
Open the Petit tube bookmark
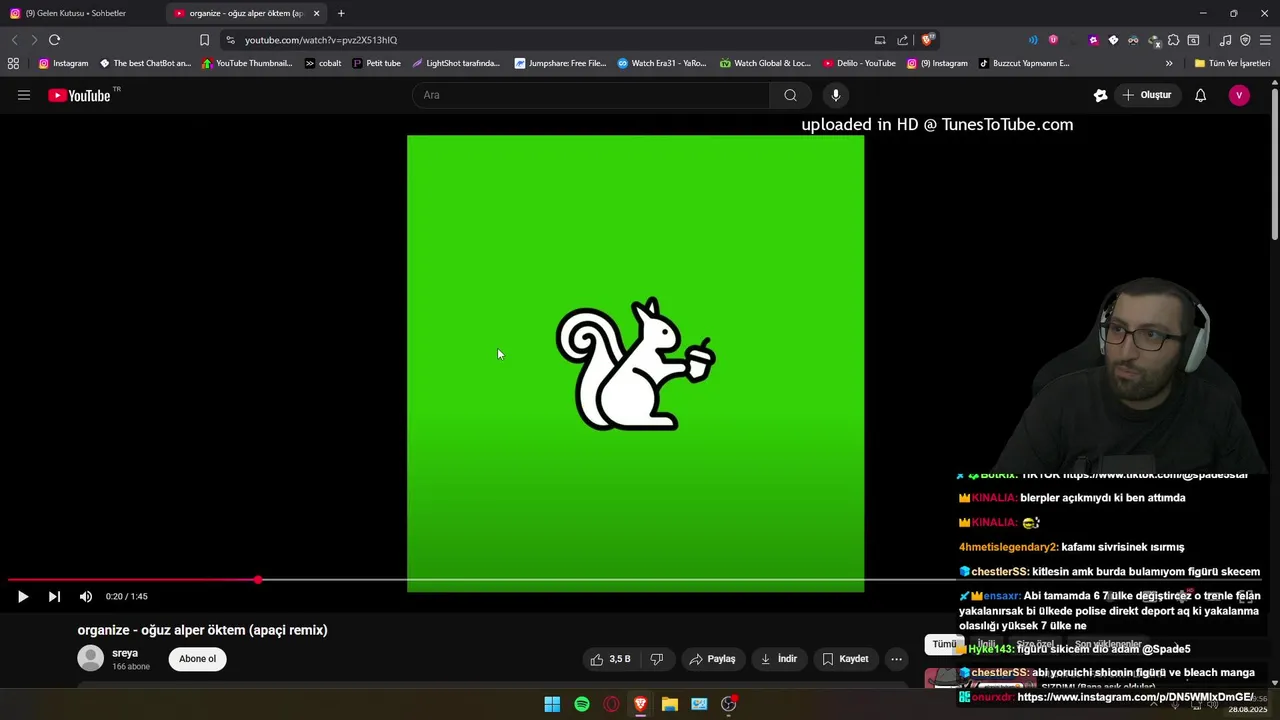click(376, 63)
